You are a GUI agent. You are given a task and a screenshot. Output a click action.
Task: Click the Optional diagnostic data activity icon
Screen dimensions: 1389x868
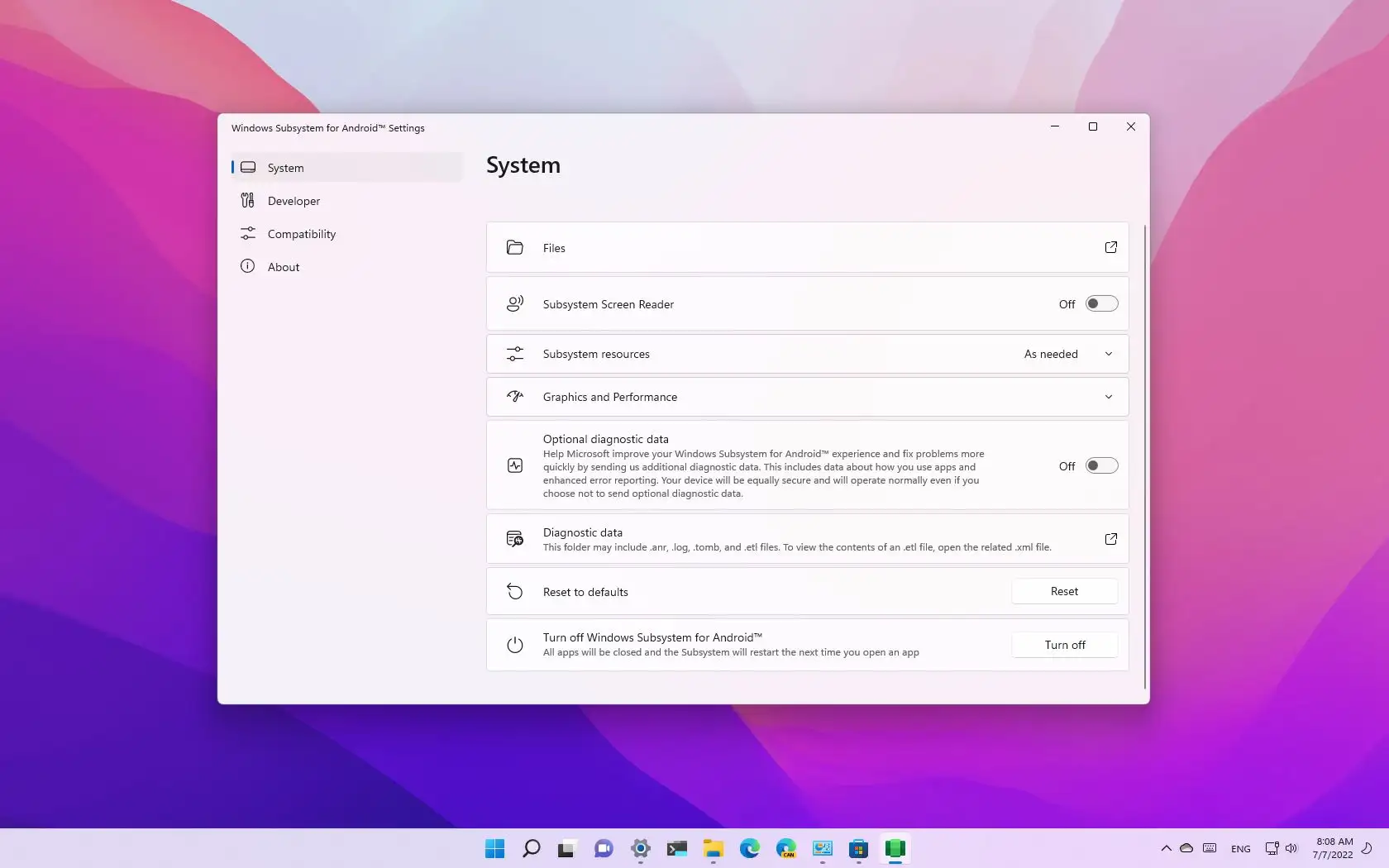point(514,465)
